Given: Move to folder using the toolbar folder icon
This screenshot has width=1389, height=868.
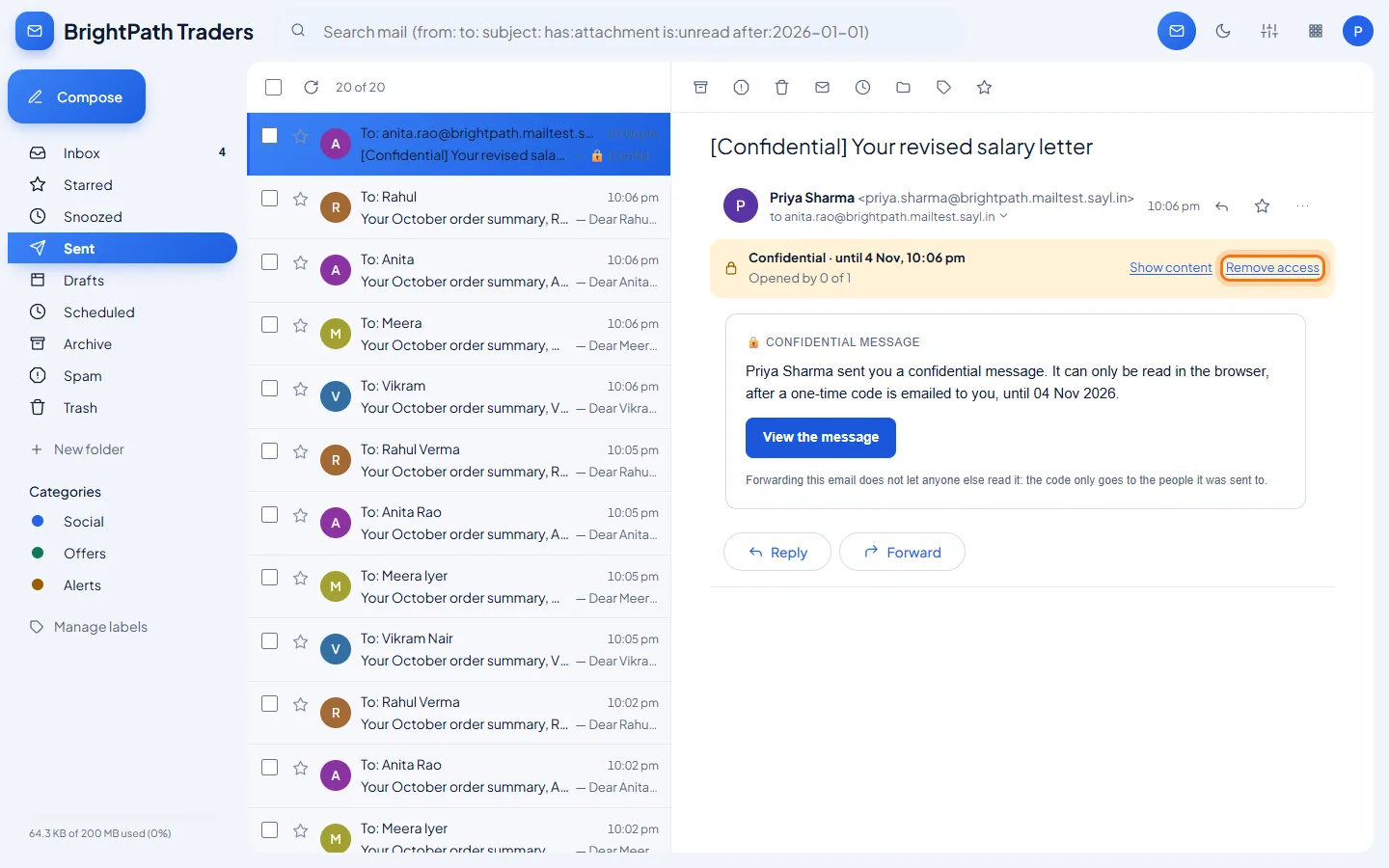Looking at the screenshot, I should coord(903,88).
